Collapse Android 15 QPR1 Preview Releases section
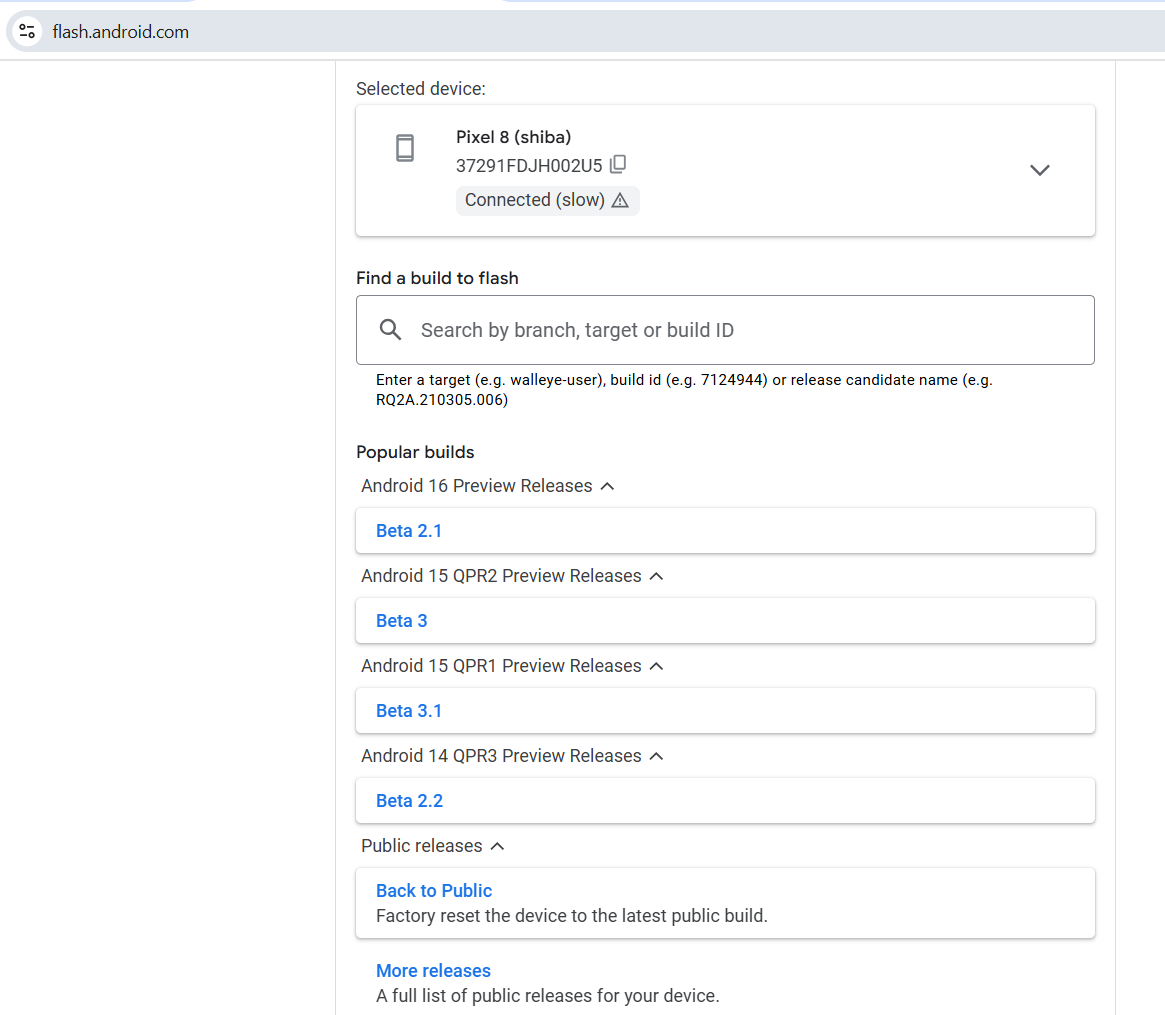The height and width of the screenshot is (1015, 1165). tap(656, 666)
